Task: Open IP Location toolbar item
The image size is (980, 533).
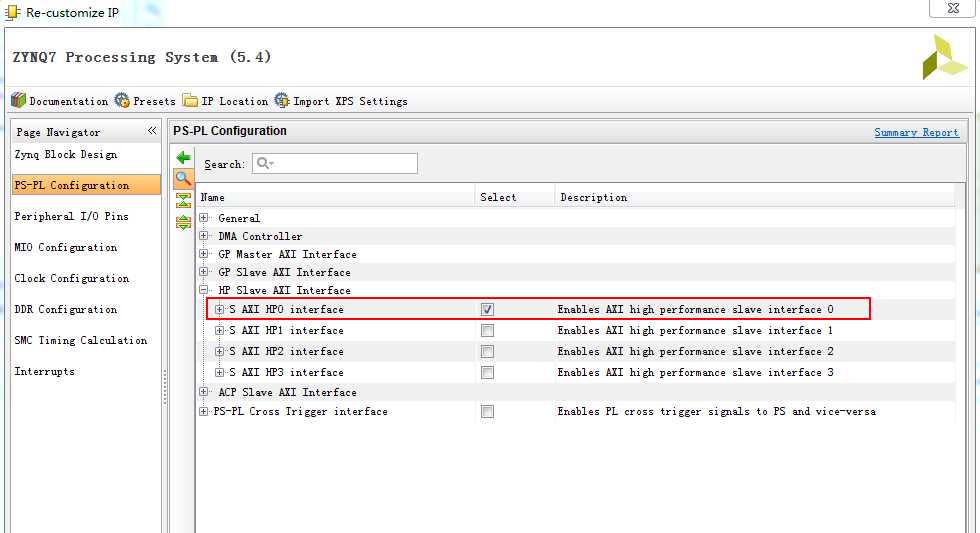Action: click(x=226, y=101)
